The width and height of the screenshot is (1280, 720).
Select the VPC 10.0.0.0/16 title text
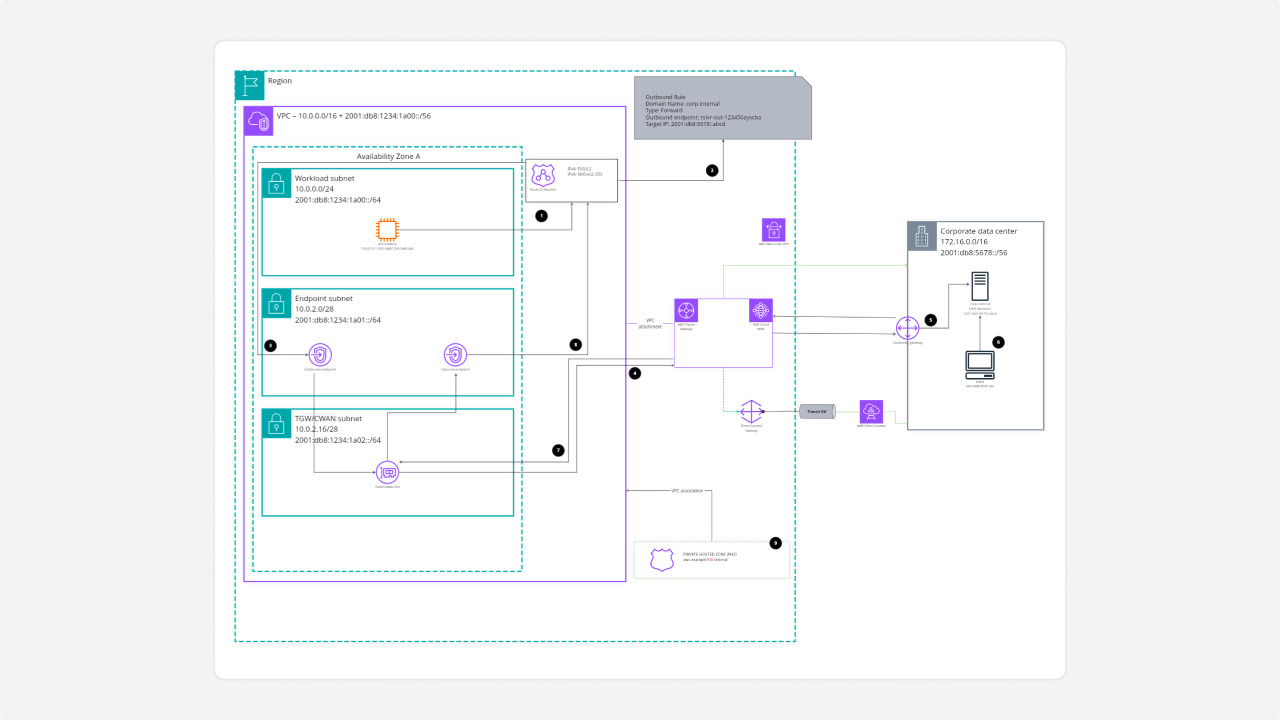click(354, 116)
